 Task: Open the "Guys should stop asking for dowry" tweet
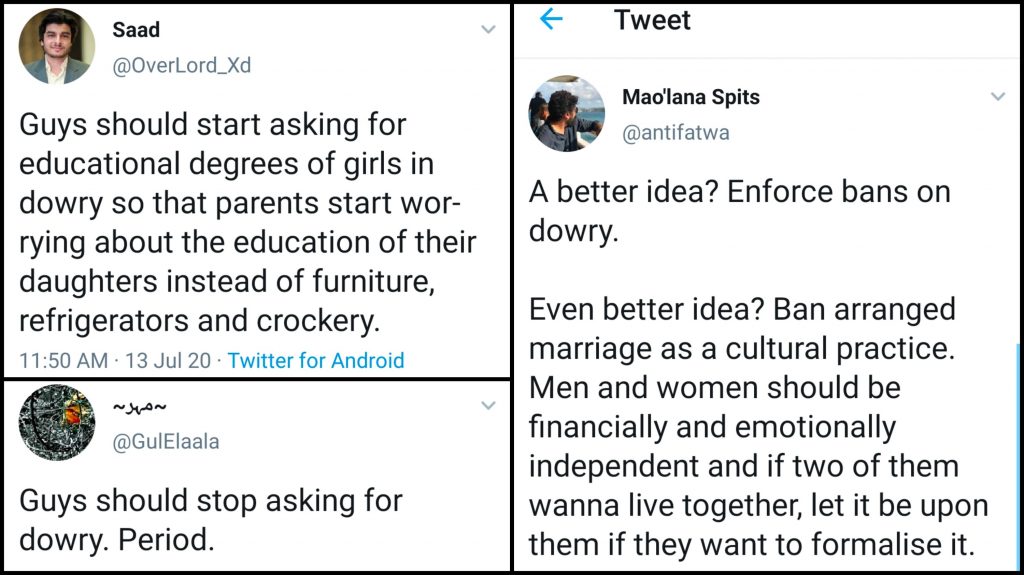click(211, 520)
